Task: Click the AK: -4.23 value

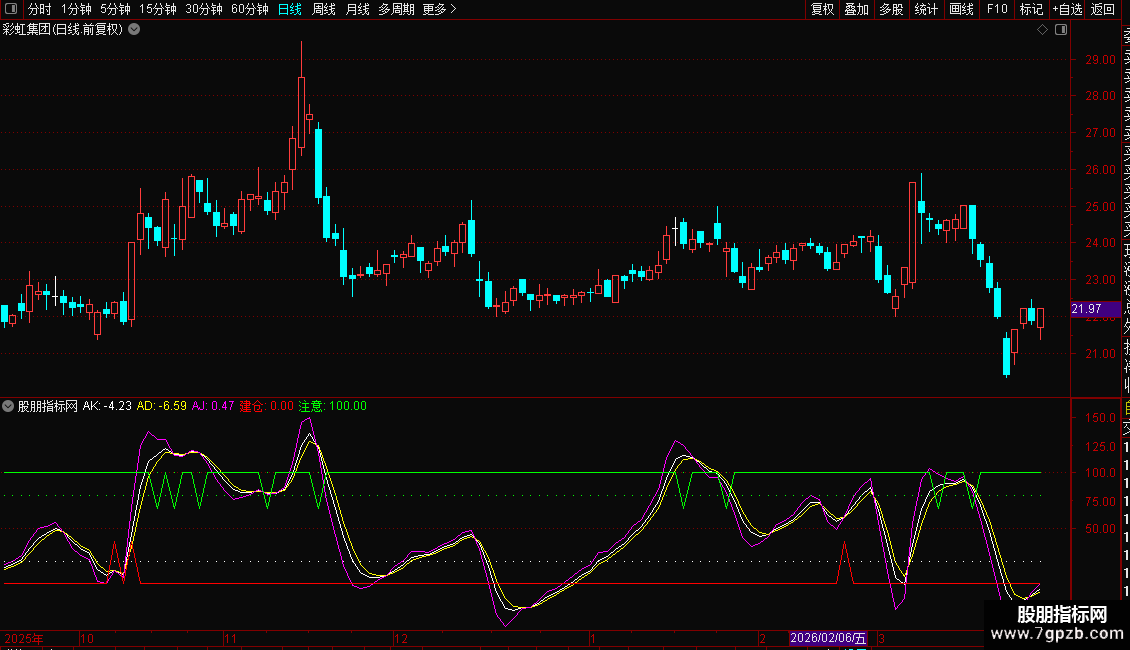Action: pos(107,406)
